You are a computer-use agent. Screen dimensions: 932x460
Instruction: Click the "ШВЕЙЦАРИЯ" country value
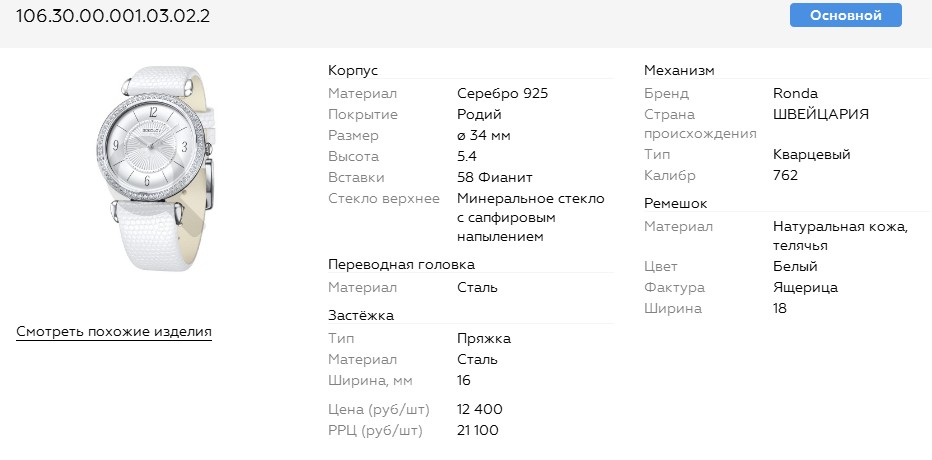click(x=821, y=114)
